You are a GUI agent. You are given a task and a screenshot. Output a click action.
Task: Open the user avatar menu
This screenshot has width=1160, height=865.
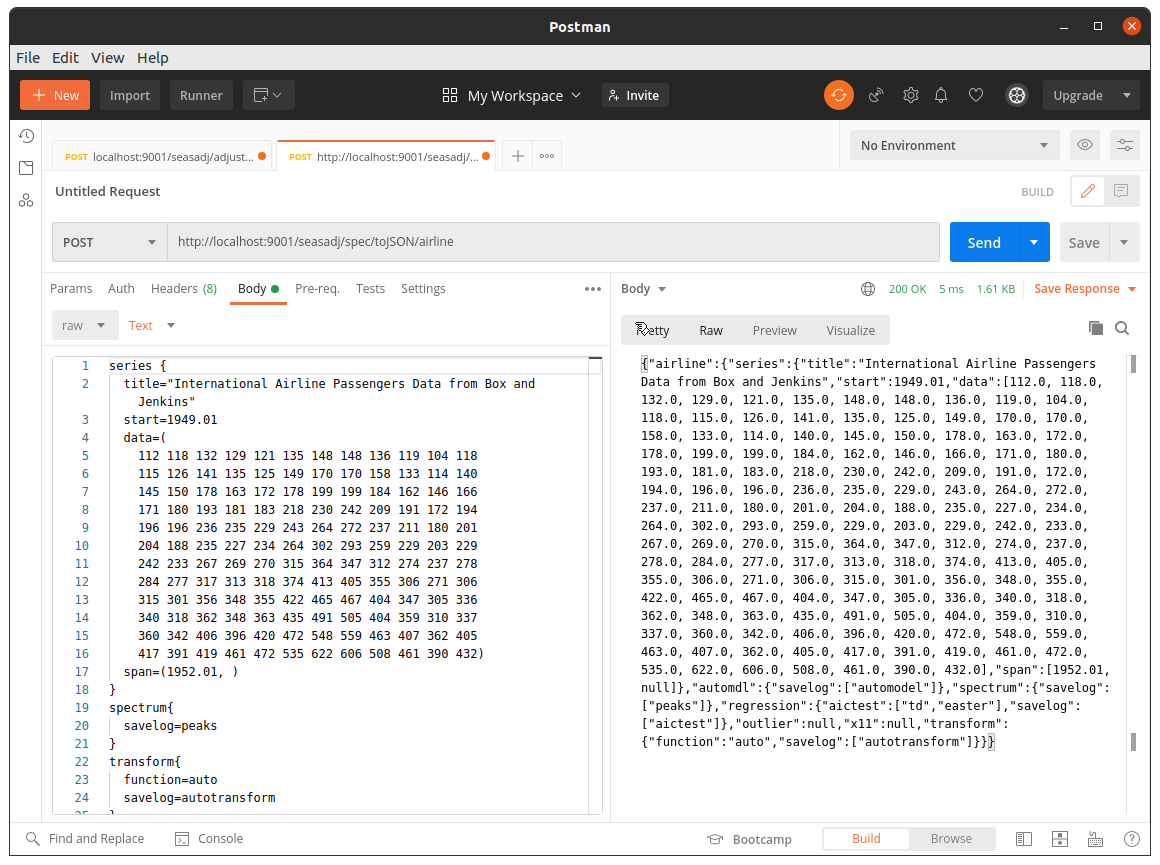point(1017,95)
